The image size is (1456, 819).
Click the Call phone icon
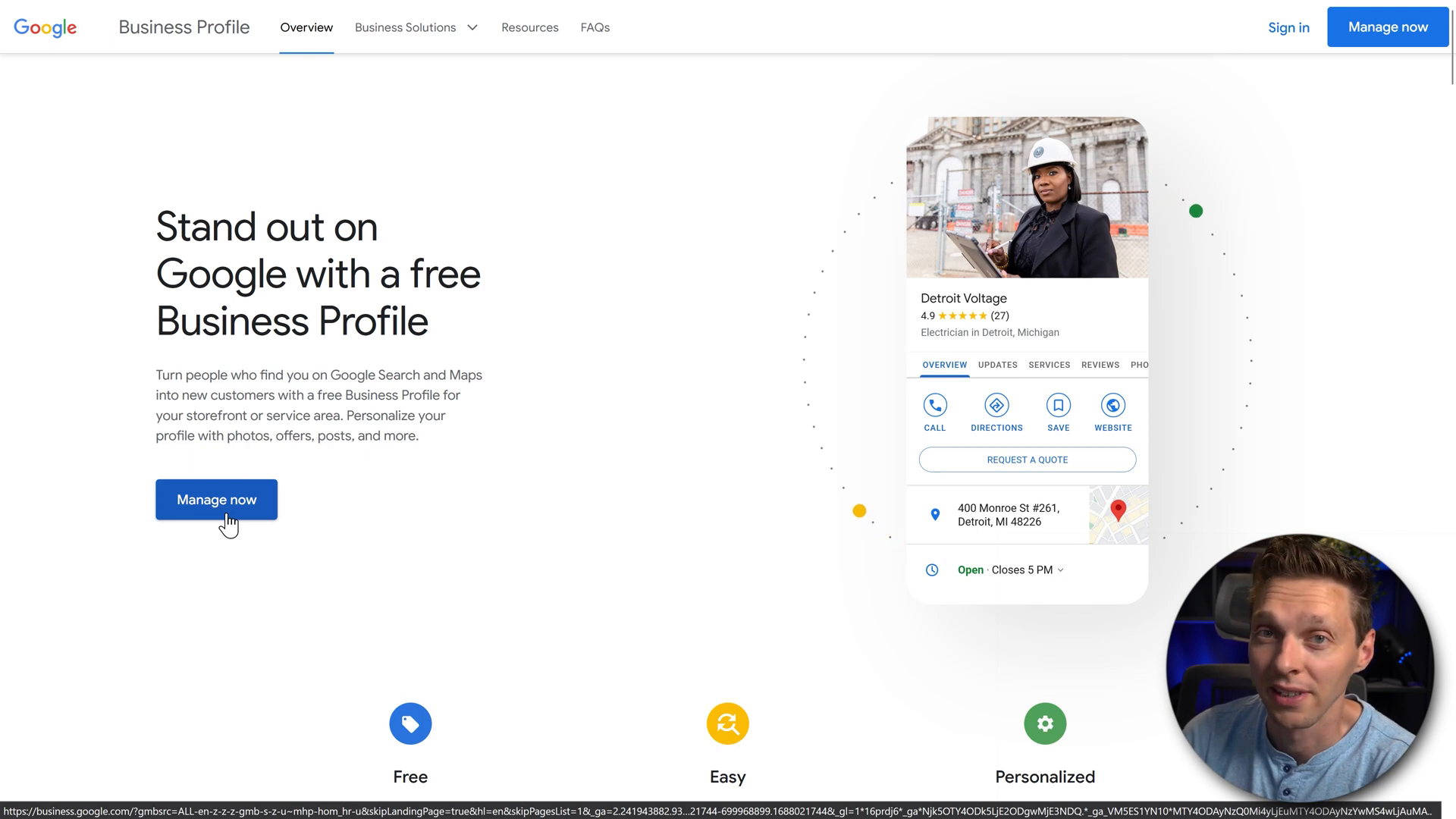tap(935, 405)
